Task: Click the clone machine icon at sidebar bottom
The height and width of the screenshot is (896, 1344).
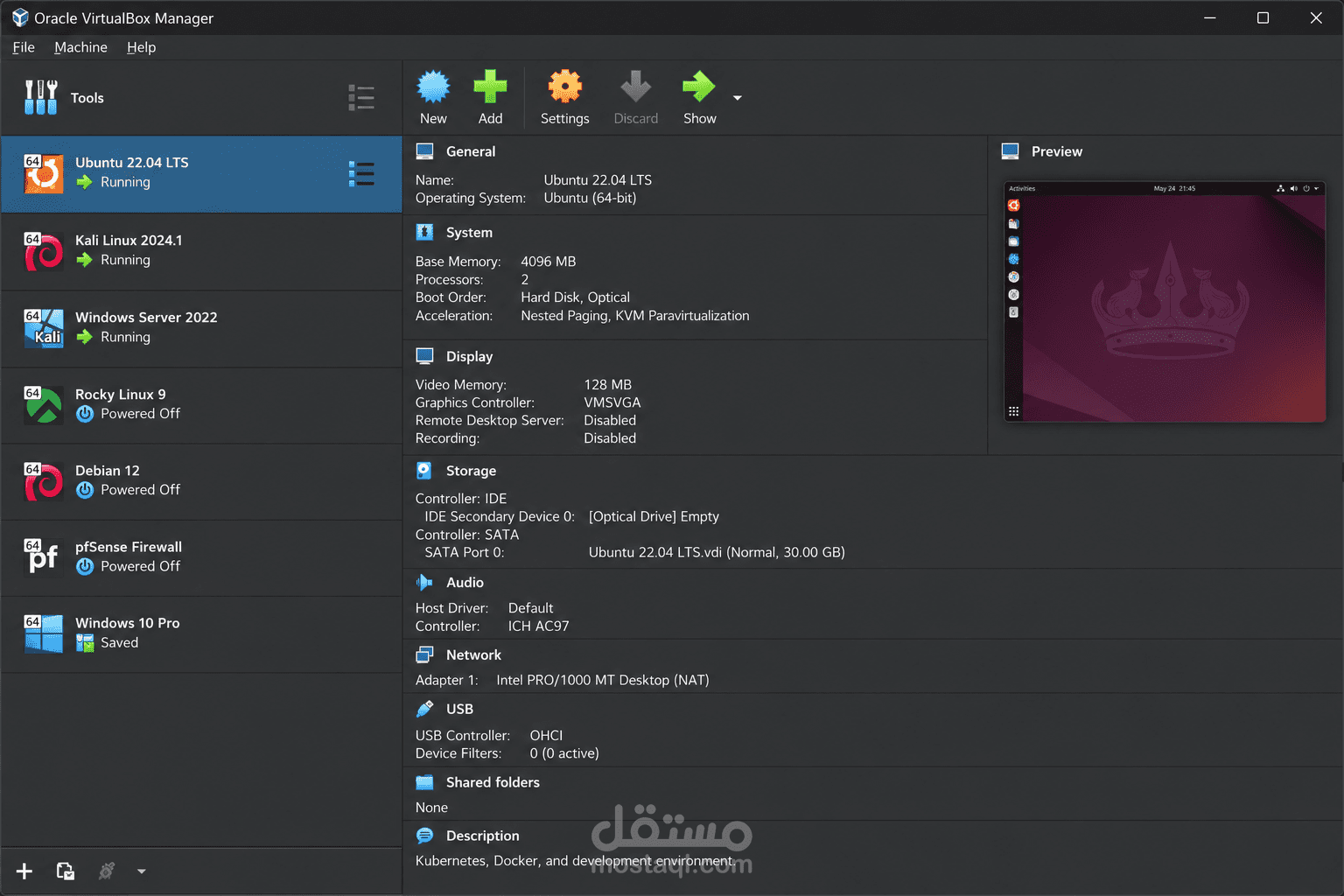Action: (x=66, y=871)
